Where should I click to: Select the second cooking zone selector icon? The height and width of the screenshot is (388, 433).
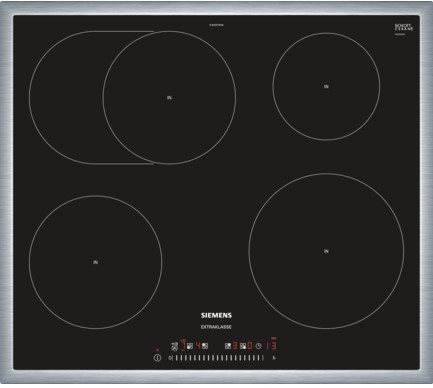[x=205, y=346]
